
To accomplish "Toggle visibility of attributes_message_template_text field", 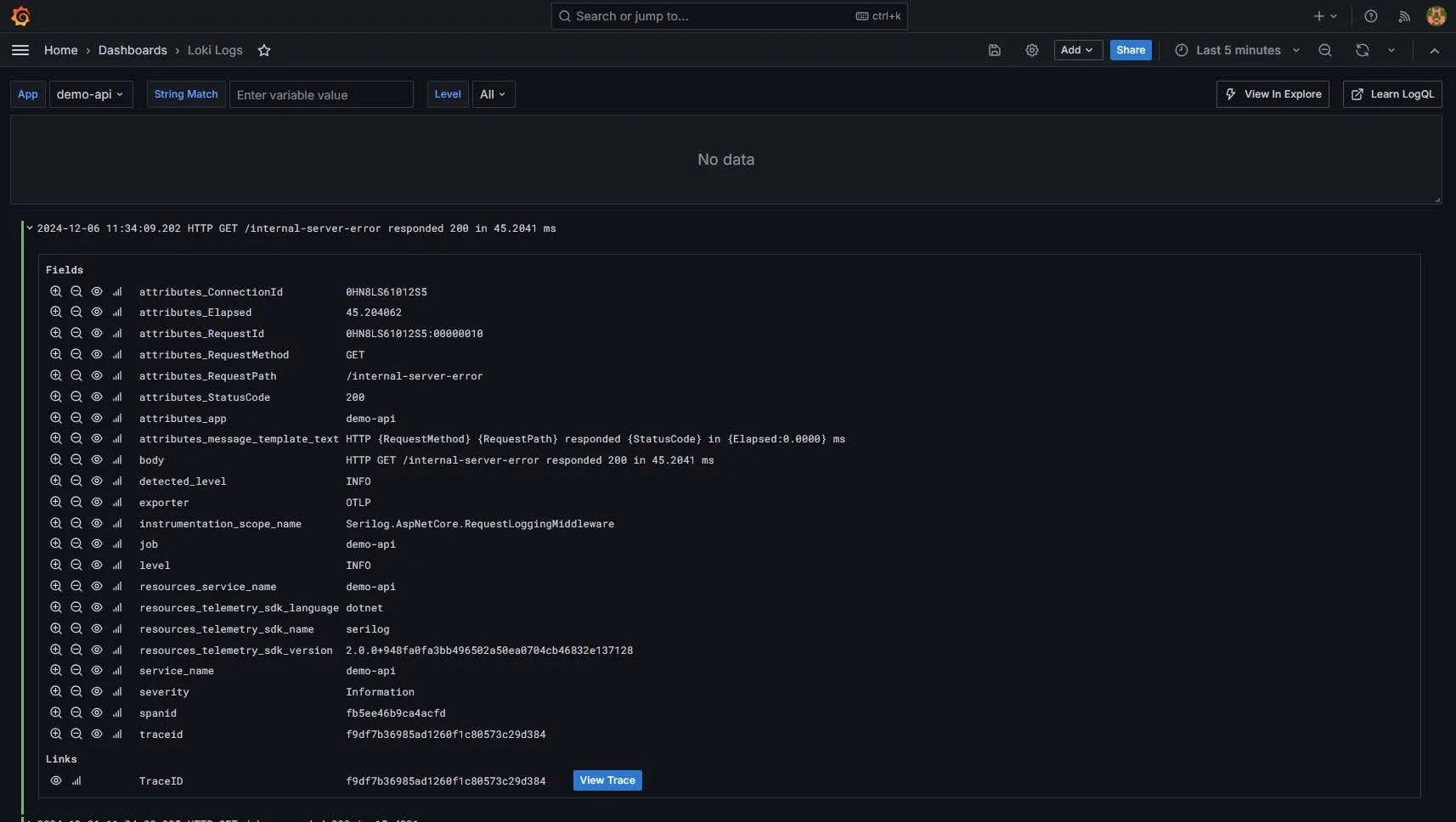I will (x=97, y=439).
